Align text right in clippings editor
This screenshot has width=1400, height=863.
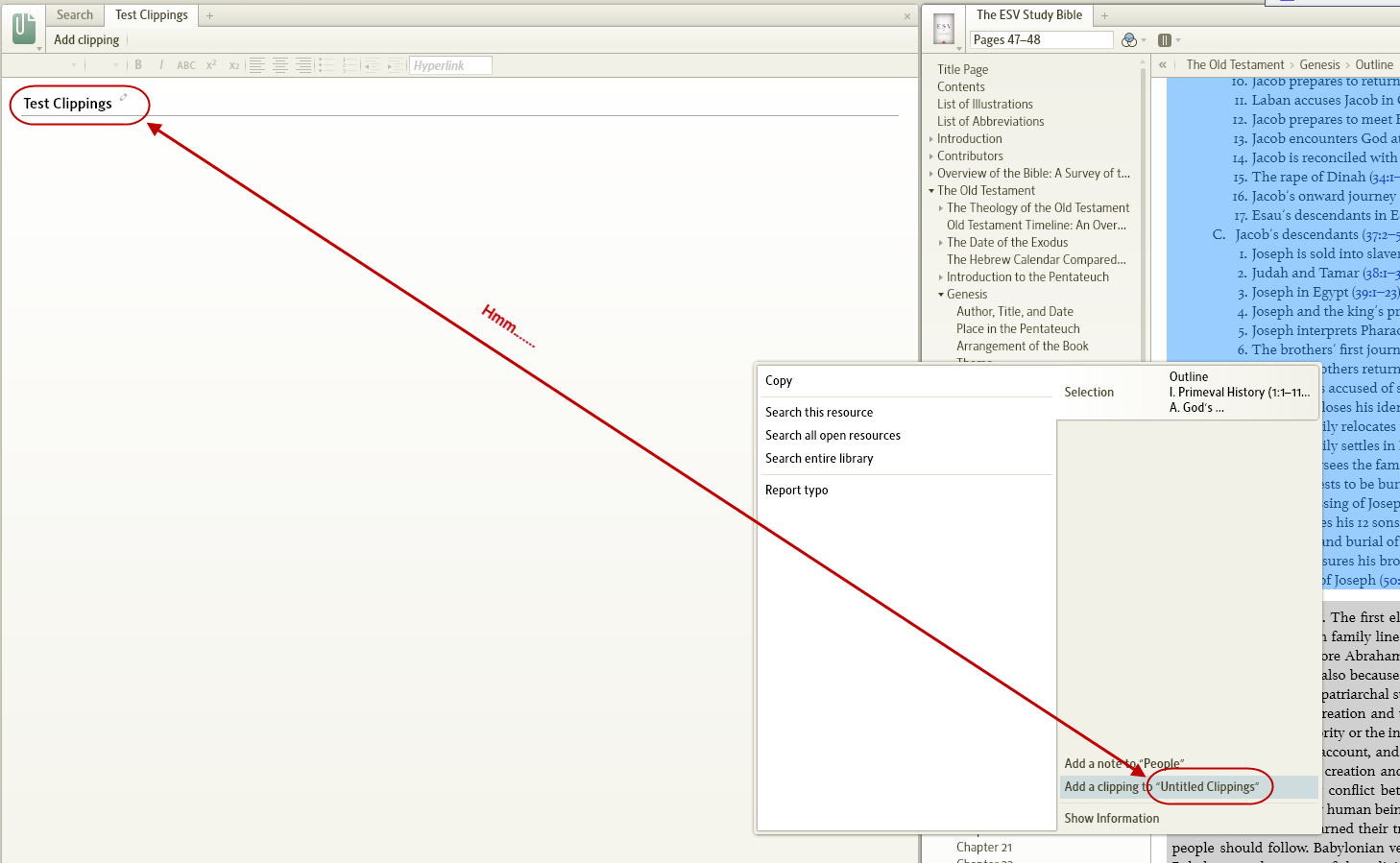click(x=303, y=65)
